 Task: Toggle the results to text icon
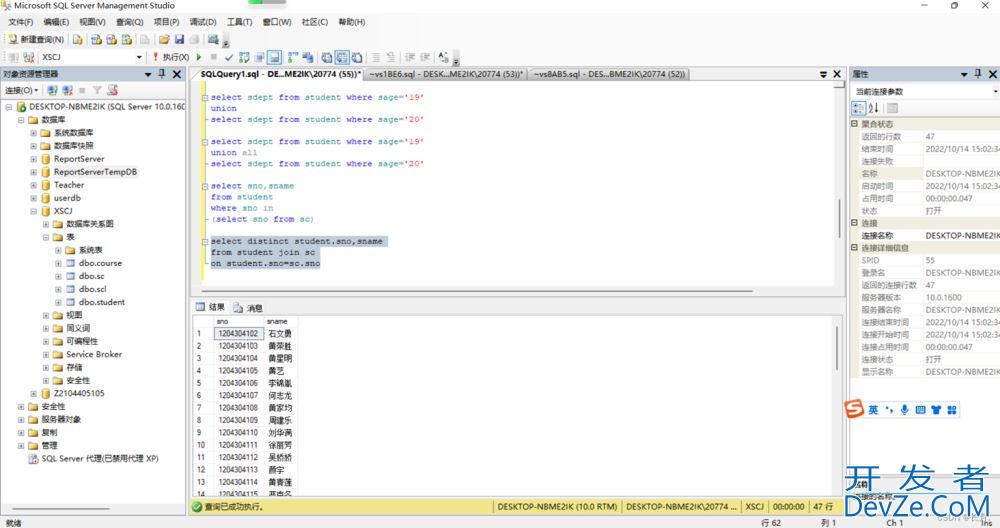tap(327, 57)
